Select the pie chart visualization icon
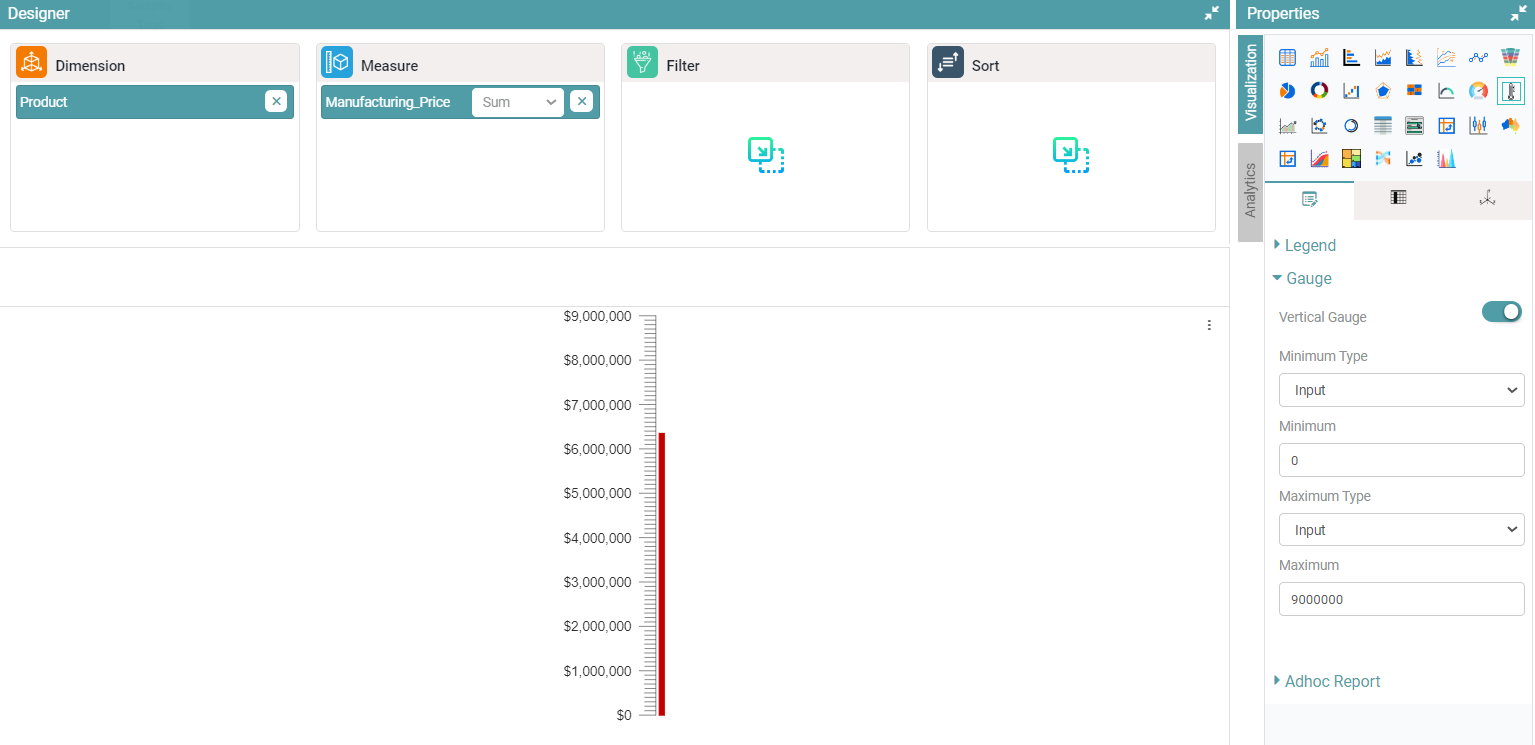This screenshot has width=1535, height=745. [x=1288, y=91]
